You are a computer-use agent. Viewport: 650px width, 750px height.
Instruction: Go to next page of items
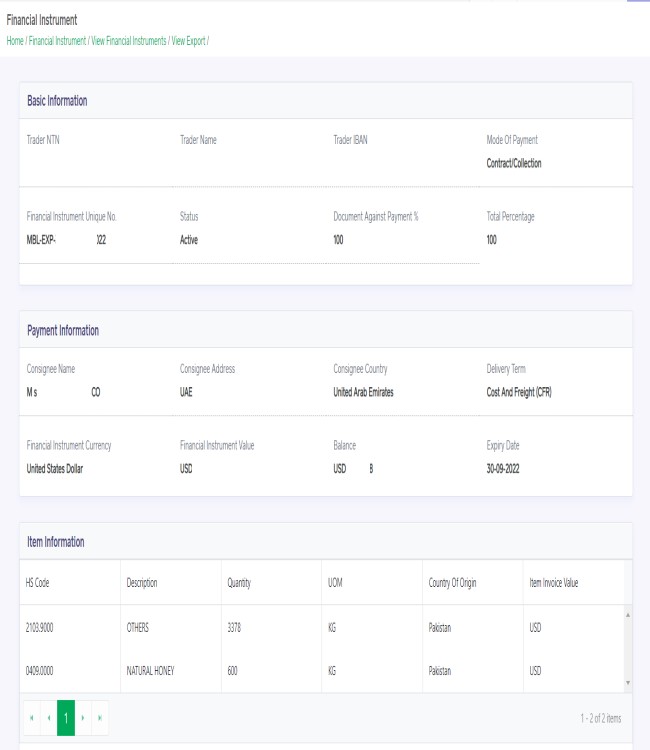pos(83,717)
